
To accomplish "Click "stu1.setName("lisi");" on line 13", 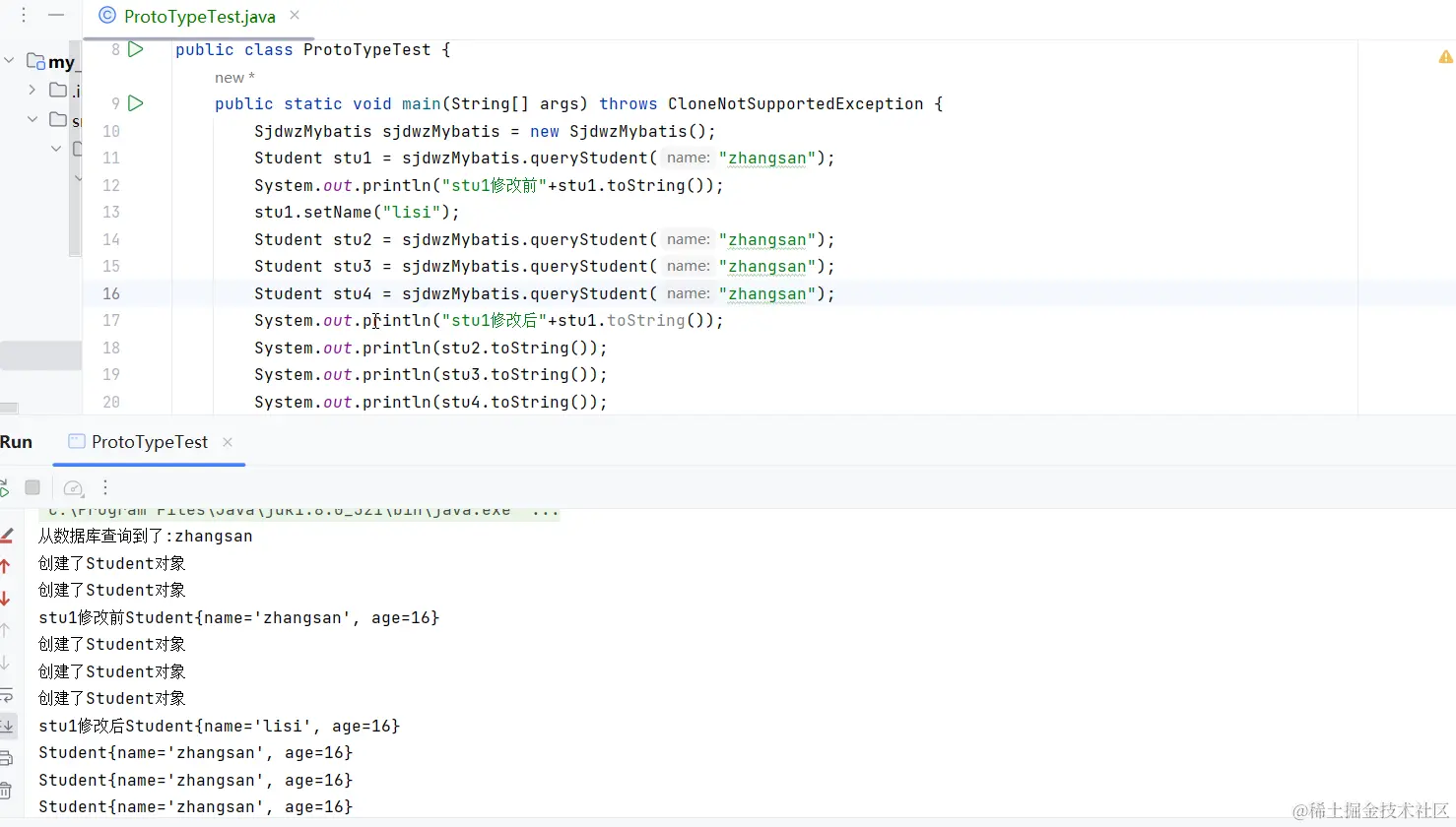I will tap(357, 212).
